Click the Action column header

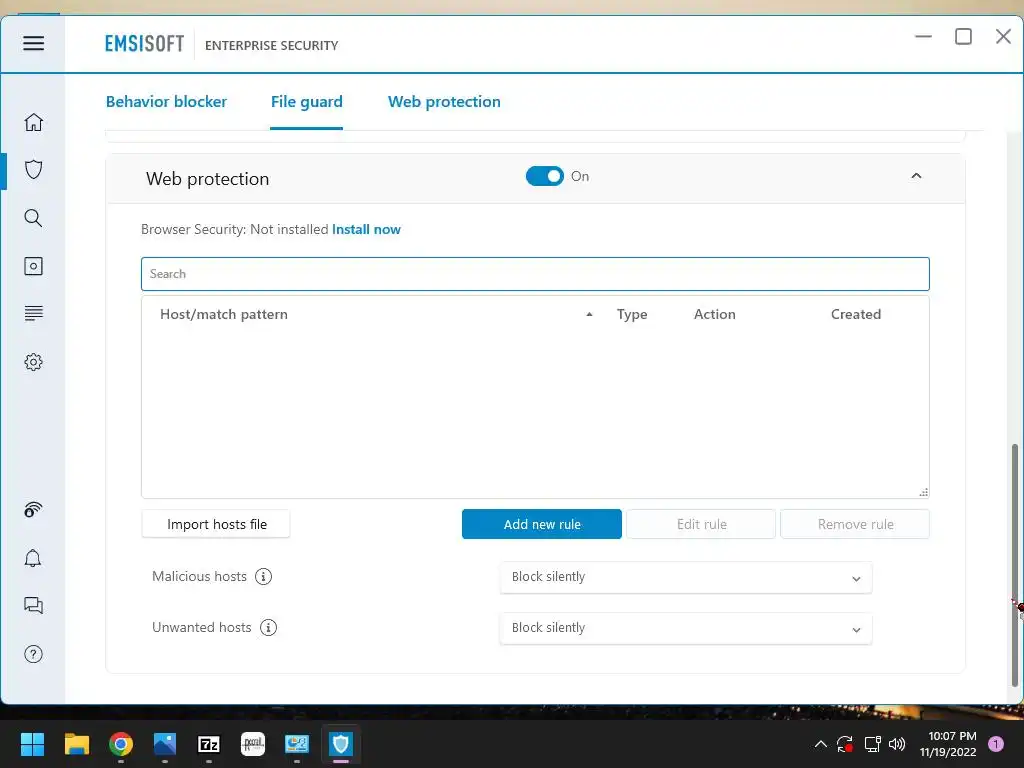pyautogui.click(x=714, y=314)
